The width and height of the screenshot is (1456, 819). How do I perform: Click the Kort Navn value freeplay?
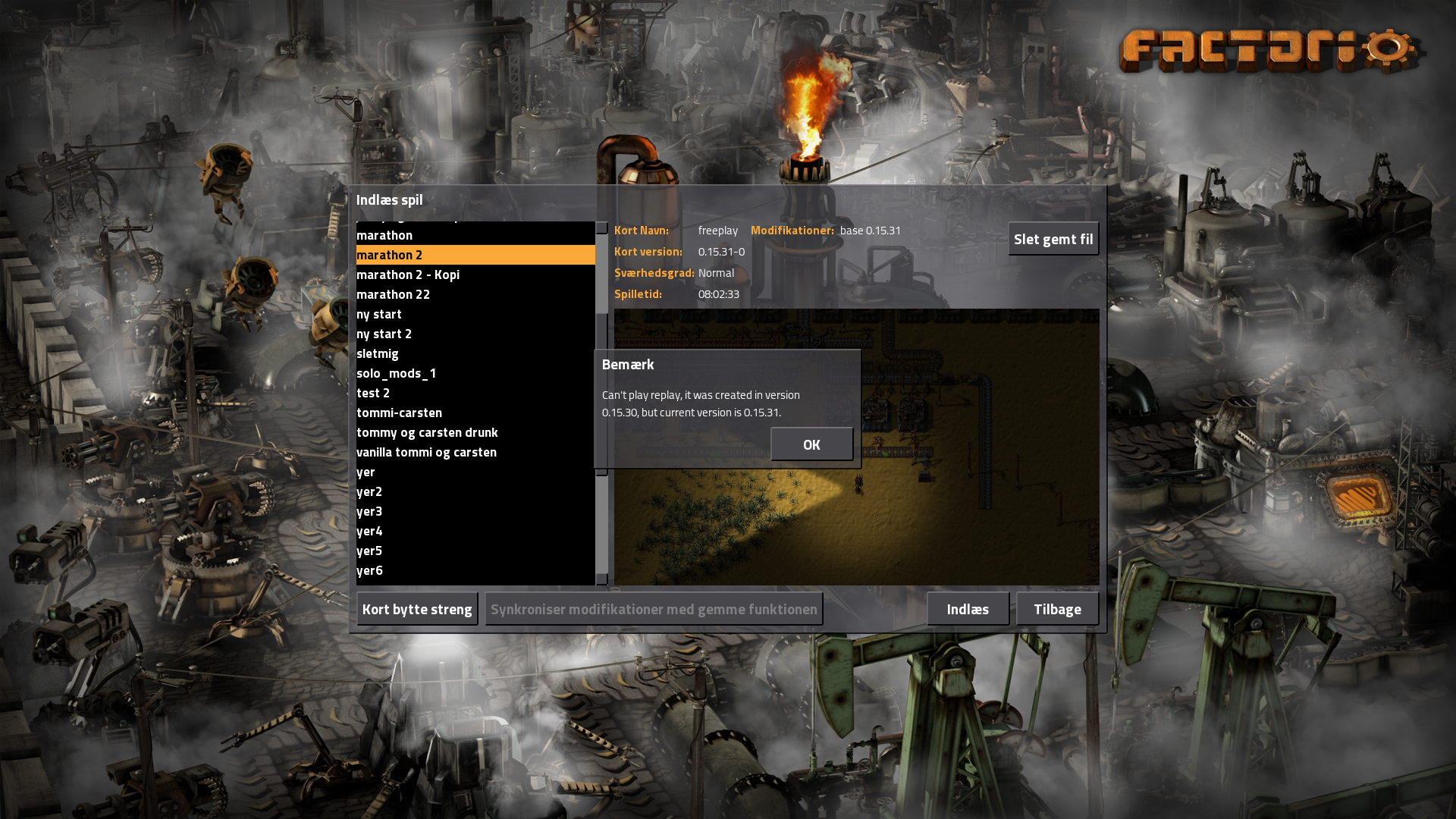tap(717, 231)
